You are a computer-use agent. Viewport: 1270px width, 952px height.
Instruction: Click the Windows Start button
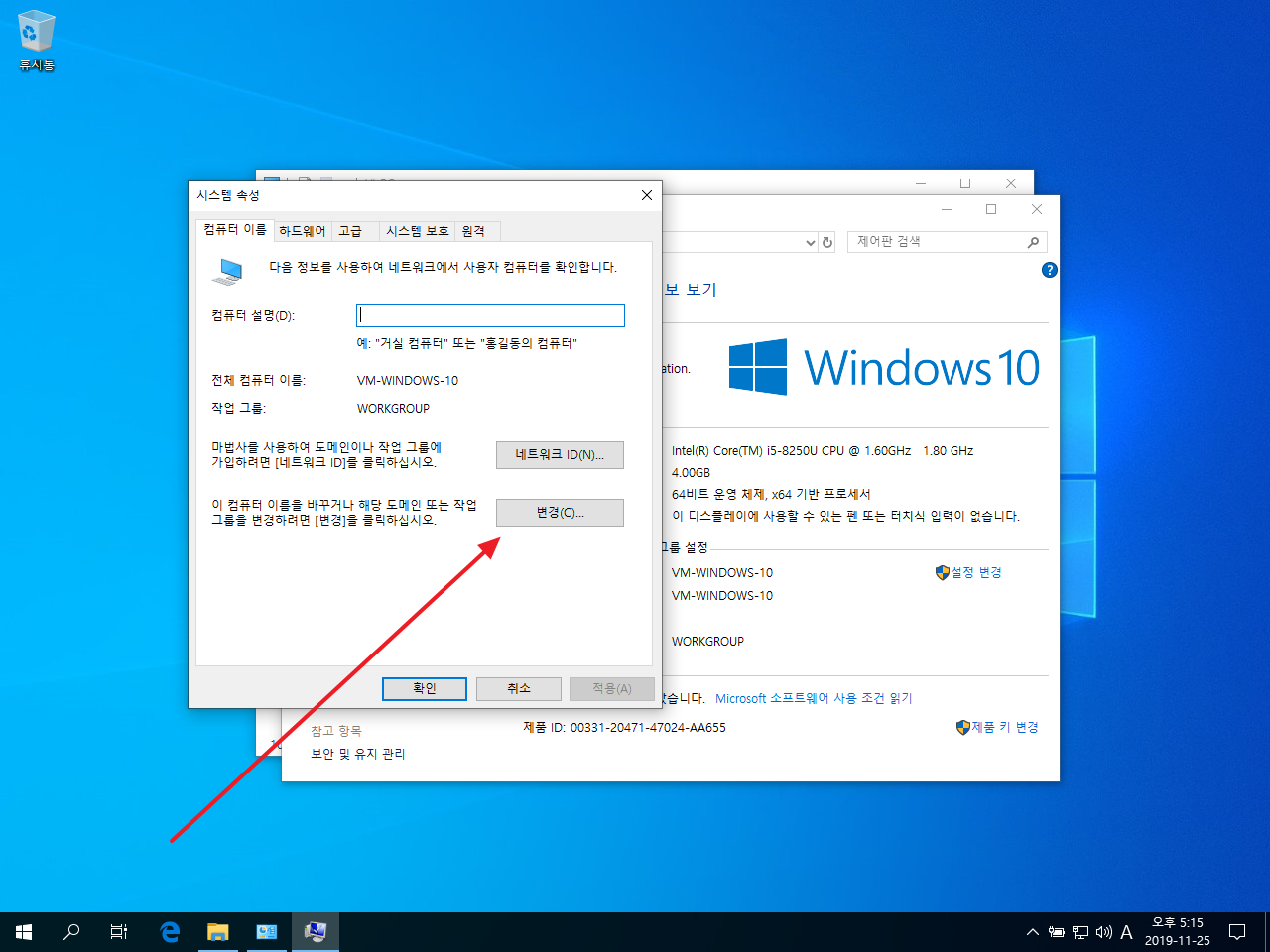(23, 931)
